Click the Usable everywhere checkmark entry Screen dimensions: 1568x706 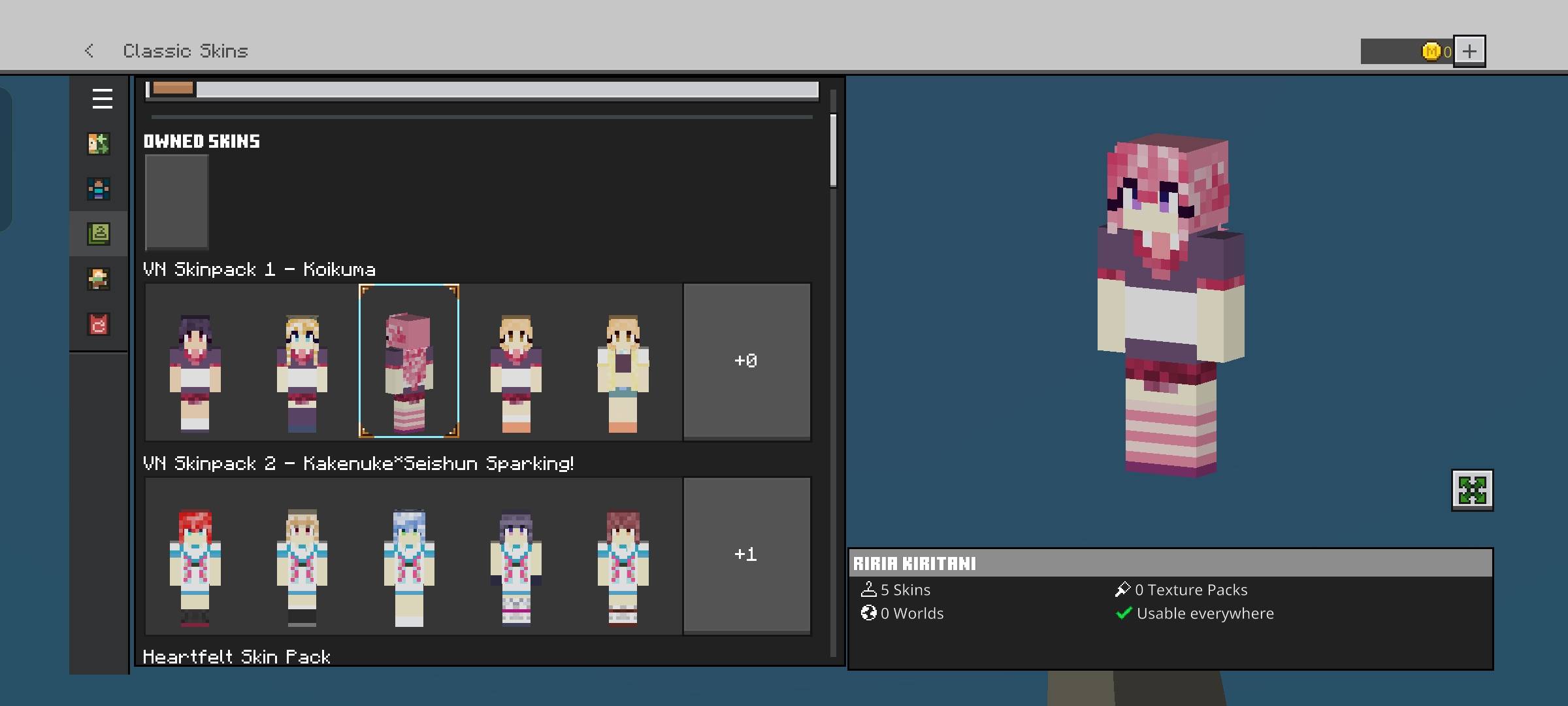[1195, 613]
